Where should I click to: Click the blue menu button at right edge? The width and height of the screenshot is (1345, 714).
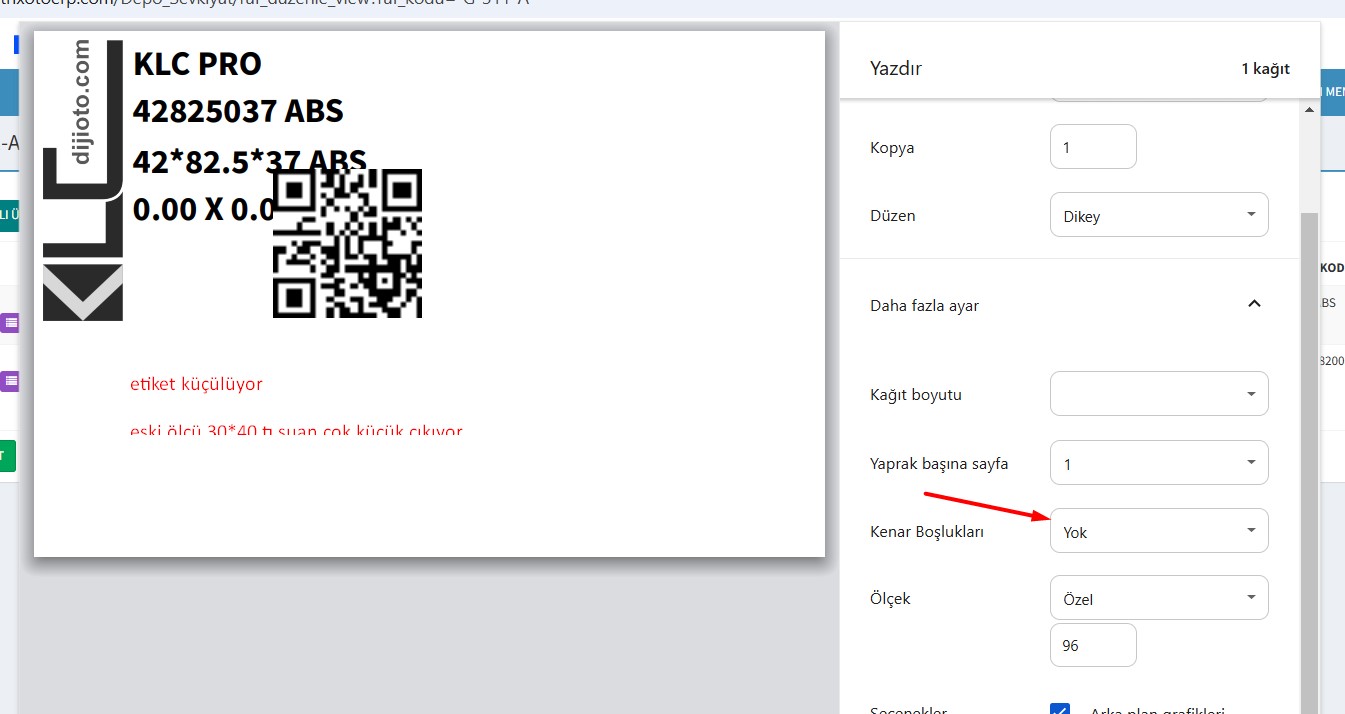pyautogui.click(x=1332, y=92)
